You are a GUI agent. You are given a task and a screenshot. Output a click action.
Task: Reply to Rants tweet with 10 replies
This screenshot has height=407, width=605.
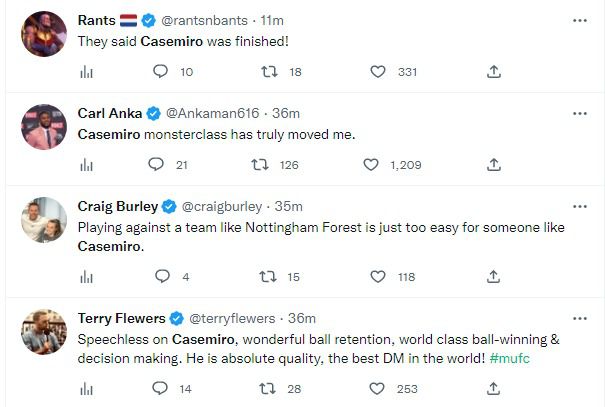click(x=159, y=72)
